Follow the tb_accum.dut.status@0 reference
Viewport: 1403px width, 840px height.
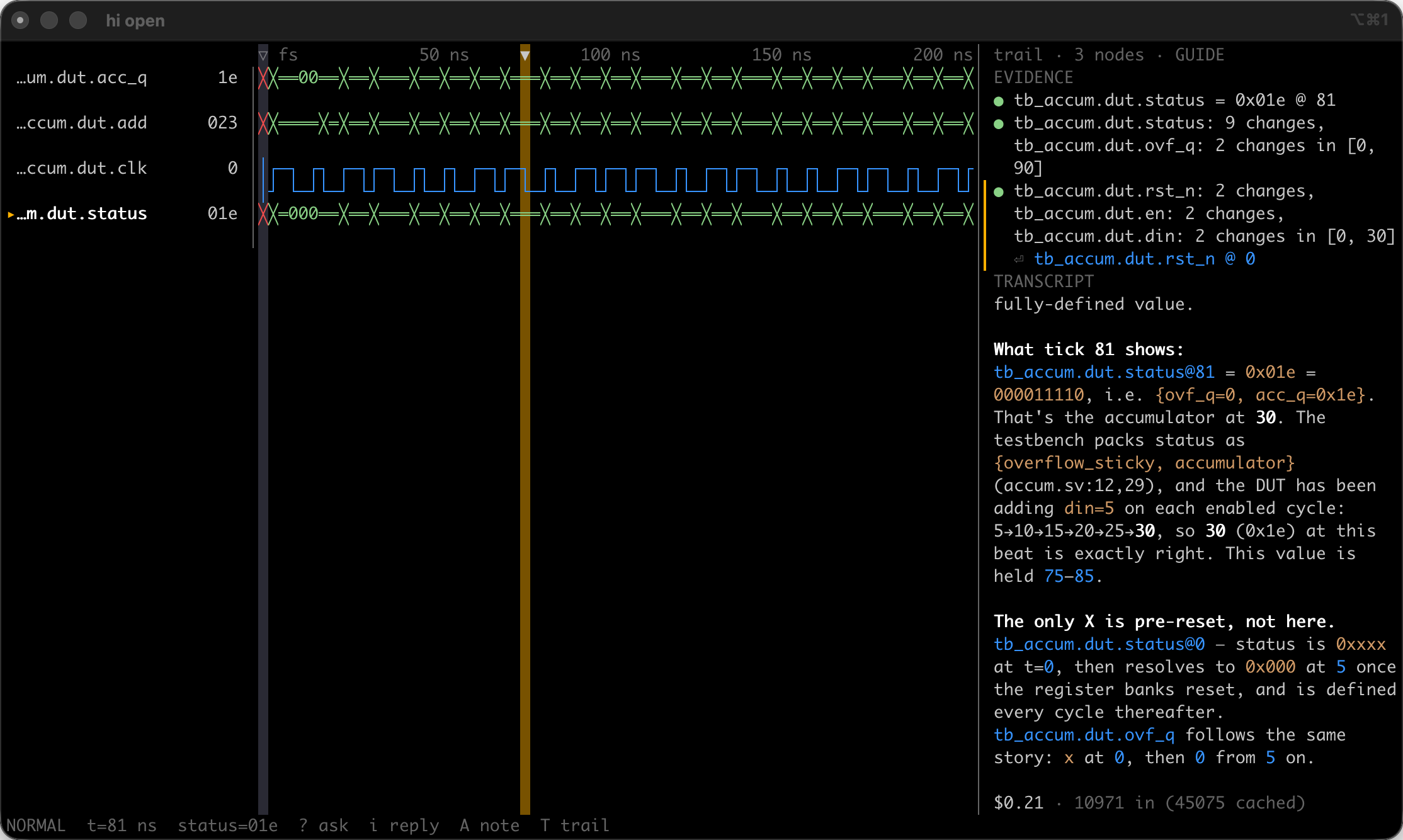tap(1099, 644)
